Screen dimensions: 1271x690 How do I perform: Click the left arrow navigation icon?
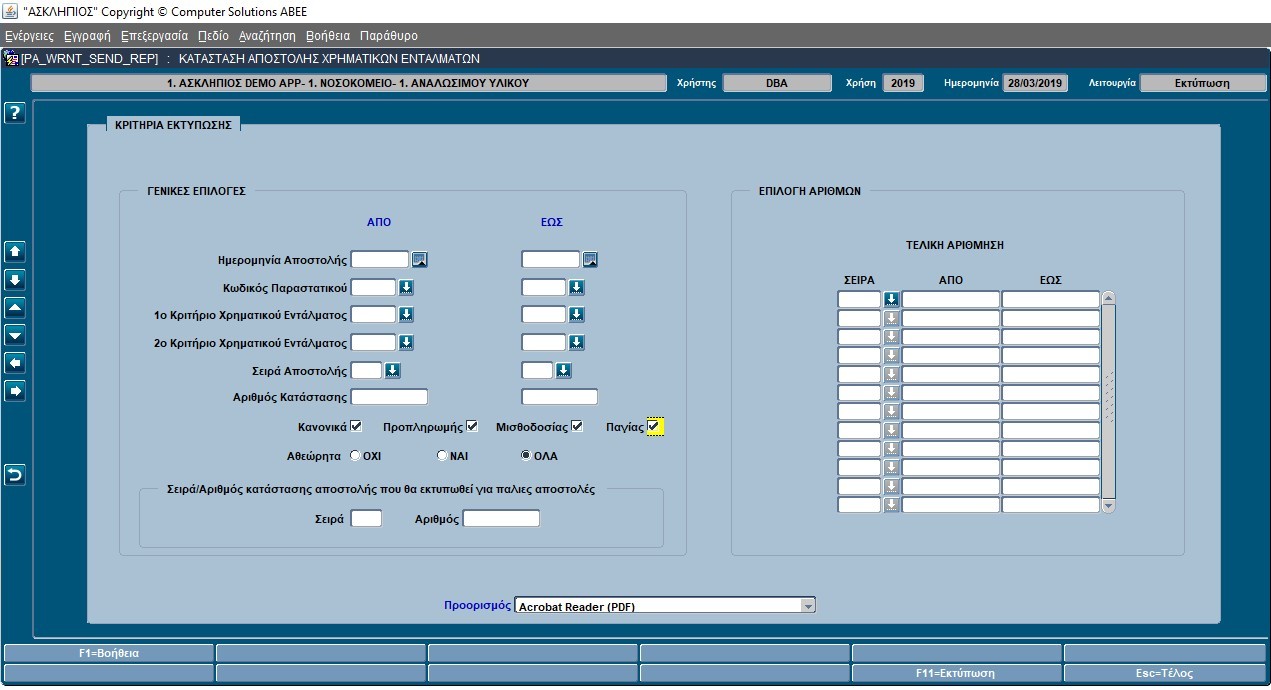pyautogui.click(x=15, y=364)
